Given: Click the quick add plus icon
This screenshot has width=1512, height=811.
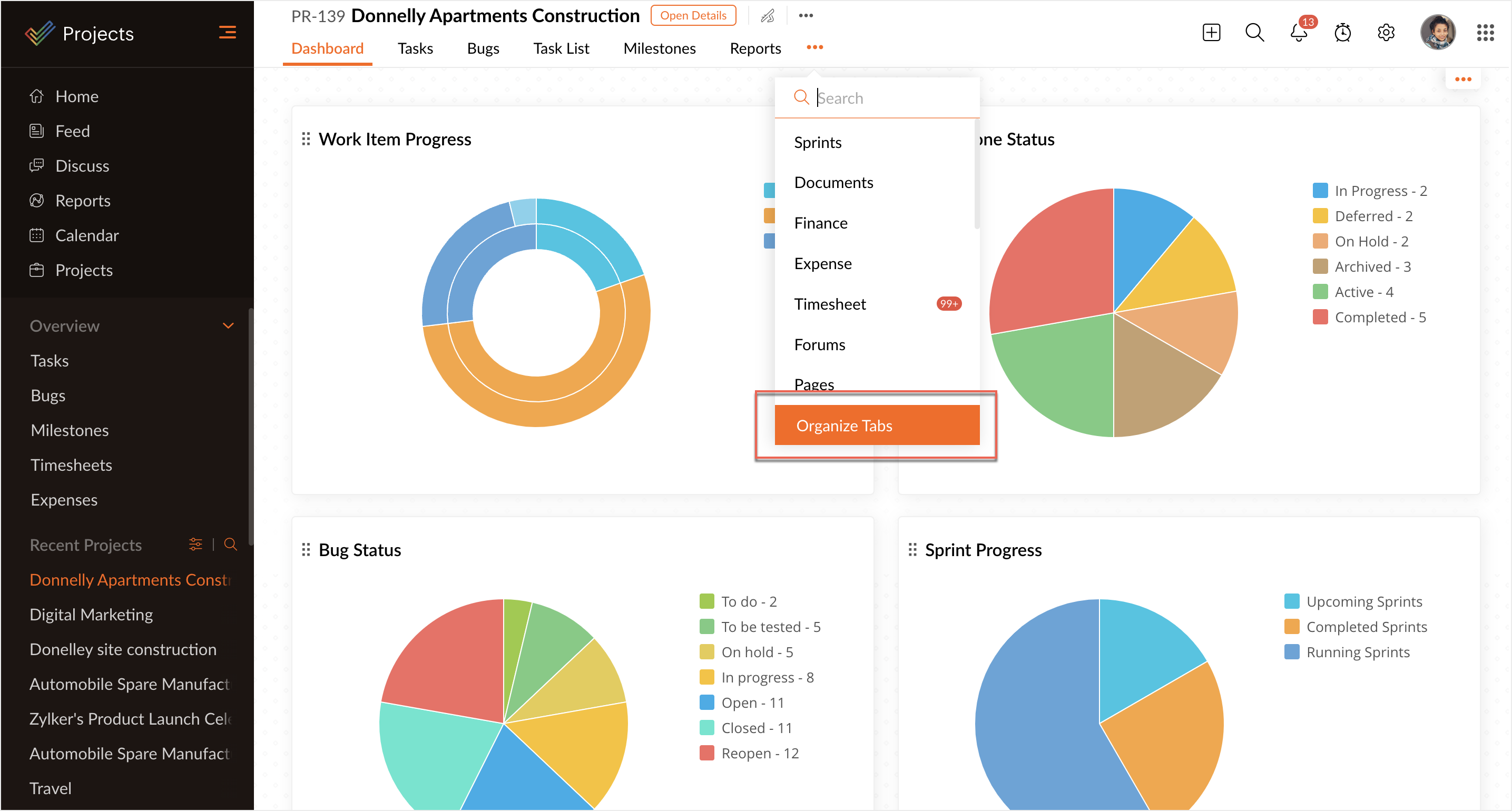Looking at the screenshot, I should (1211, 33).
